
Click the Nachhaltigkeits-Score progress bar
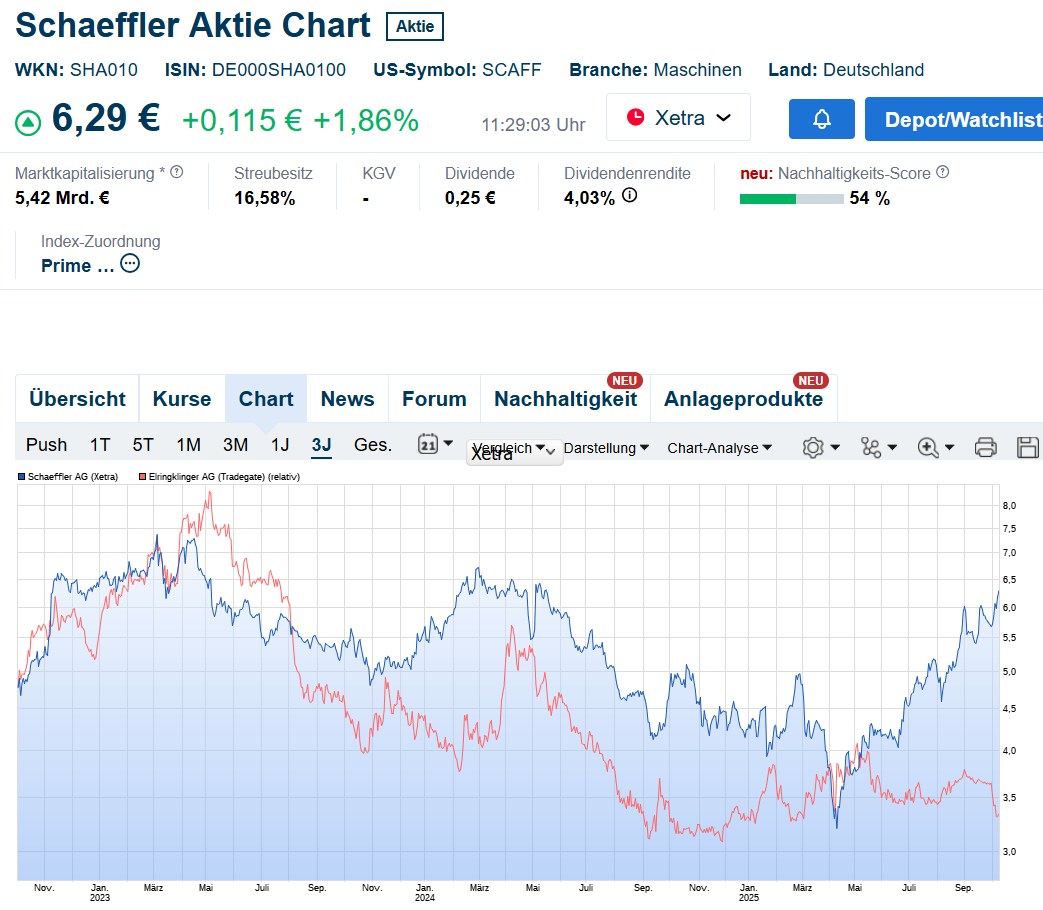(x=791, y=198)
